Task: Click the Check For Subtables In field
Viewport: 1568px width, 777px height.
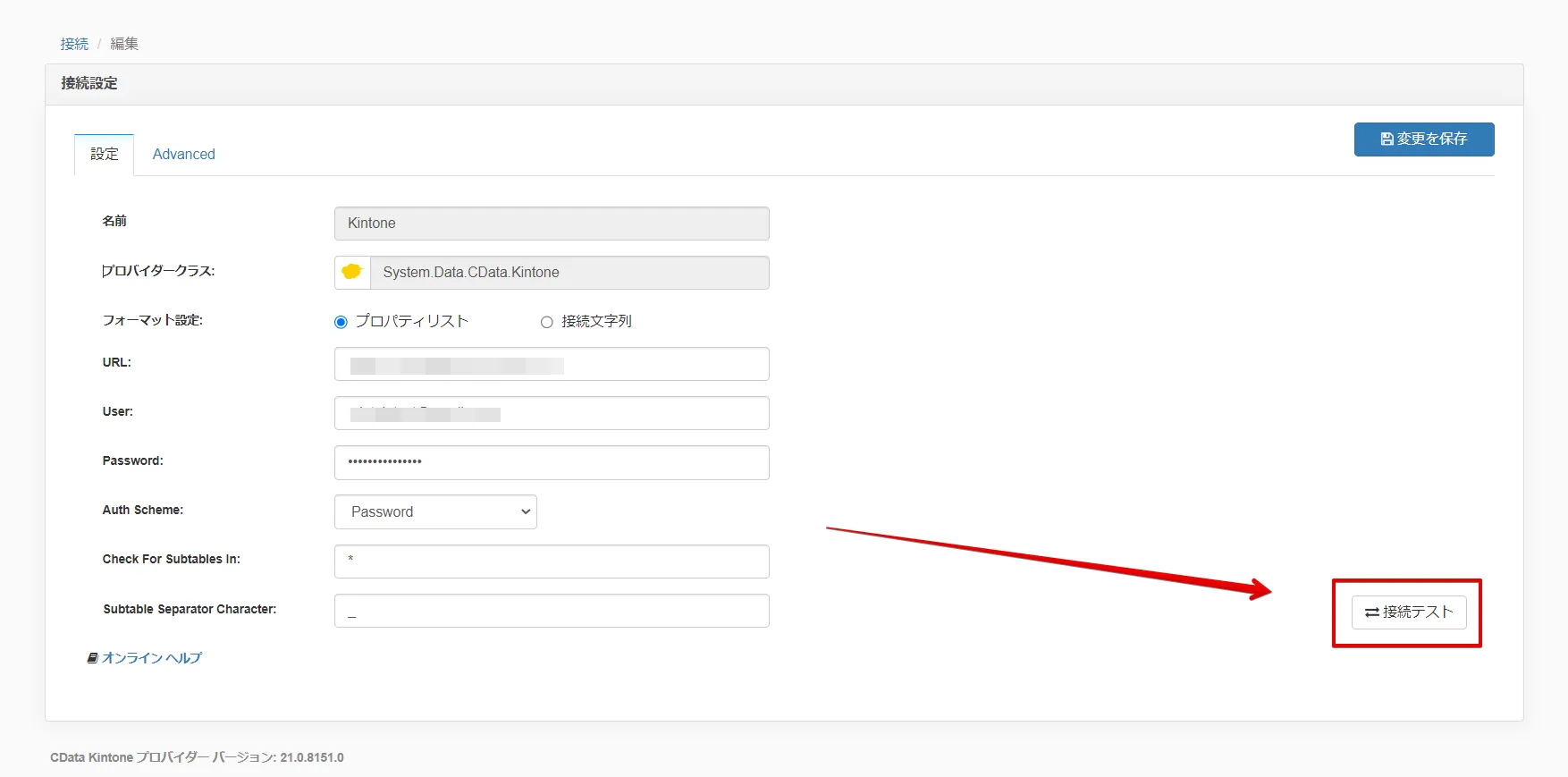Action: [x=552, y=562]
